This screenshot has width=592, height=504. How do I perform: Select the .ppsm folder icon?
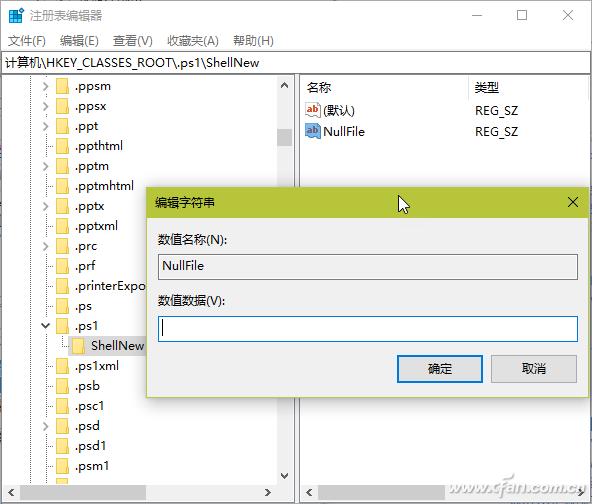point(62,86)
